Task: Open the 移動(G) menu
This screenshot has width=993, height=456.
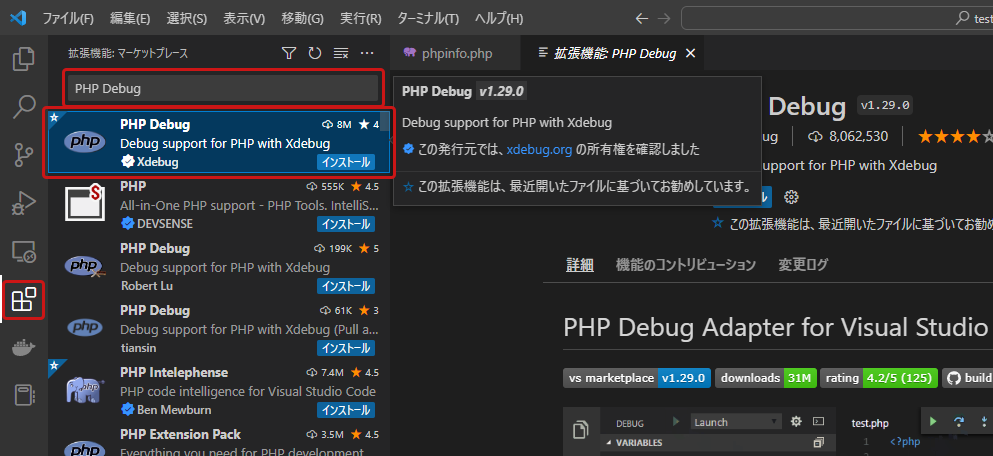Action: (302, 18)
